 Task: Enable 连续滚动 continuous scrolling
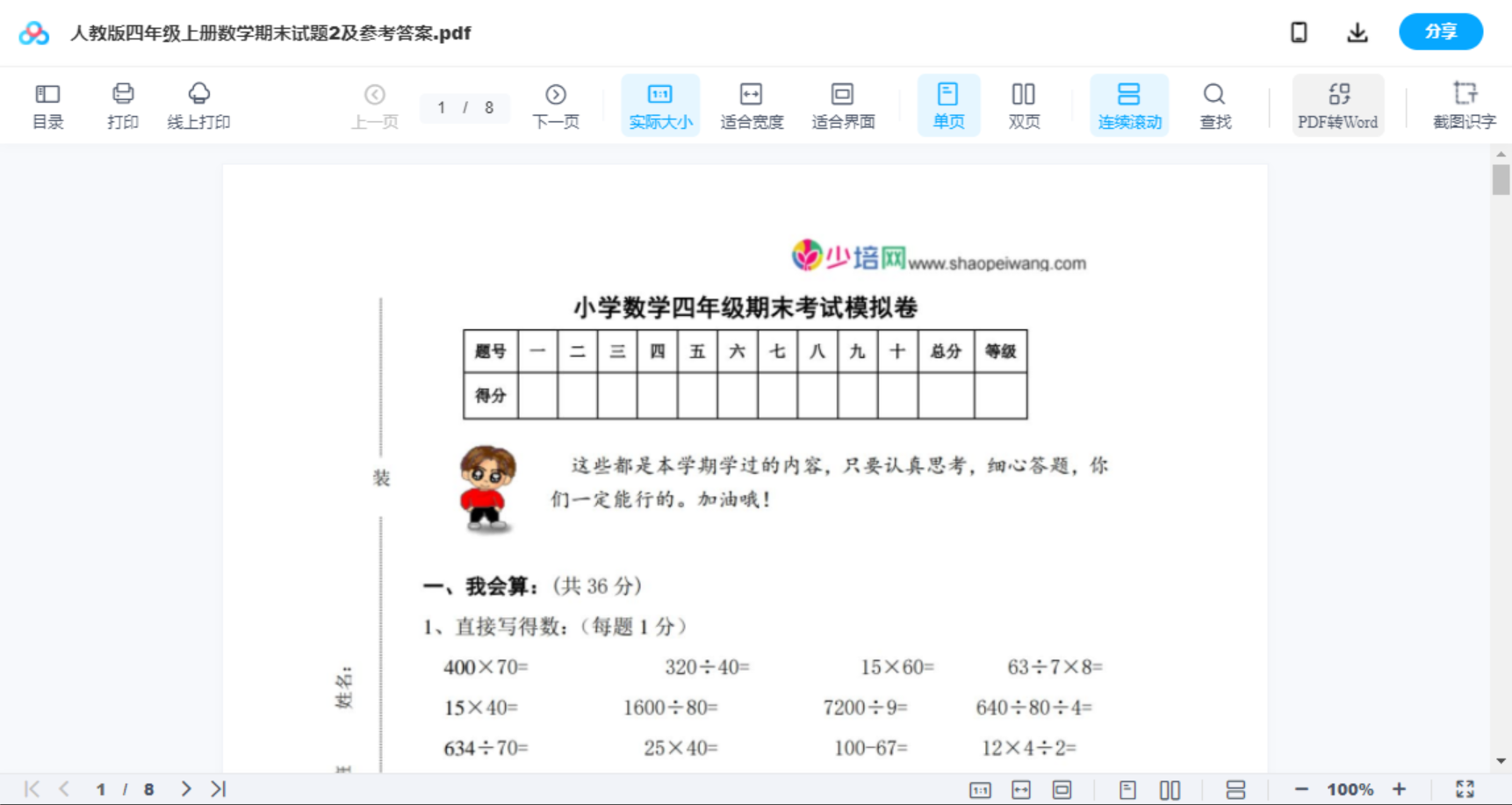tap(1128, 104)
